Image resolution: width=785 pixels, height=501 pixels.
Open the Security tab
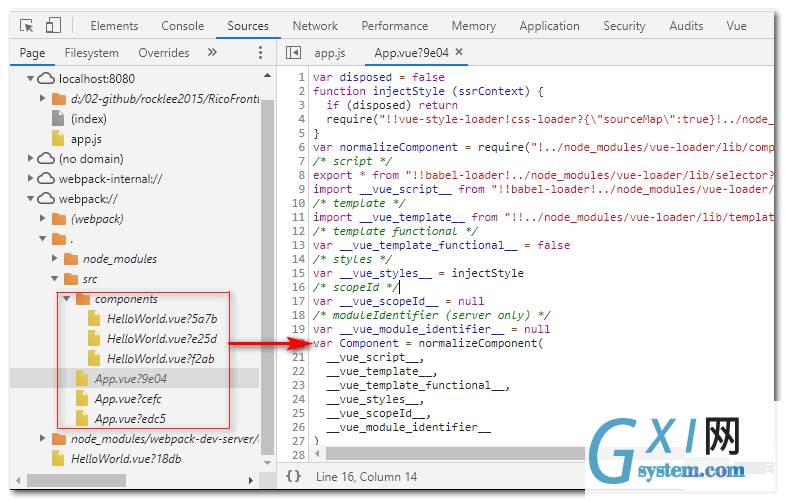624,26
